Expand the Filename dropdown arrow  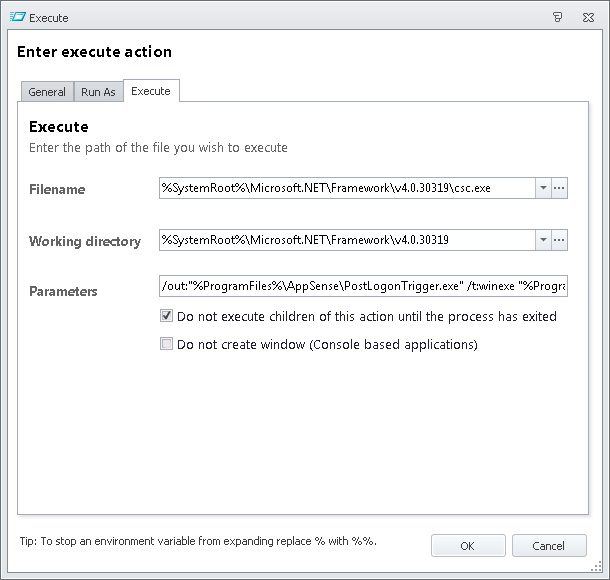tap(542, 188)
